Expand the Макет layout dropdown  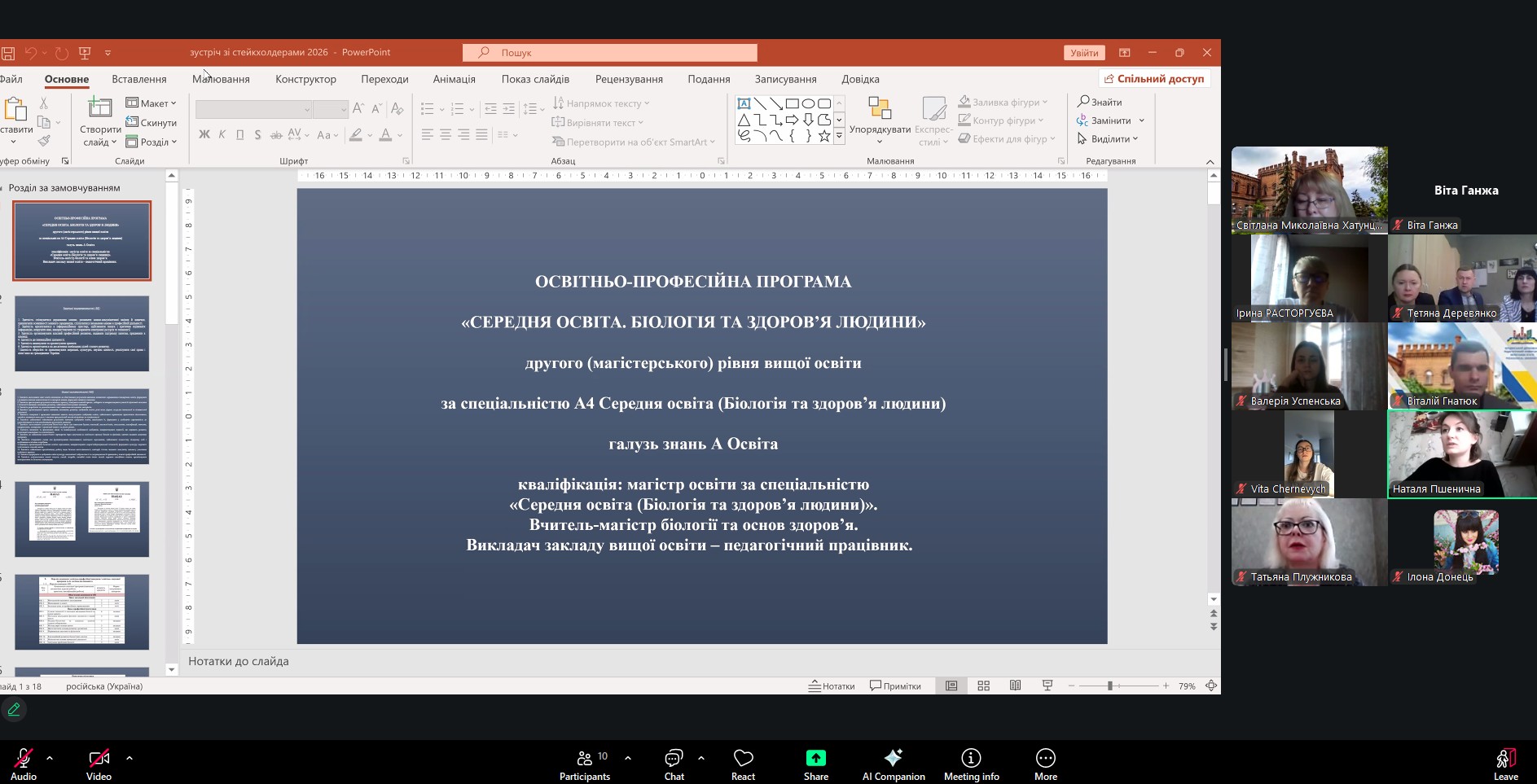point(152,103)
